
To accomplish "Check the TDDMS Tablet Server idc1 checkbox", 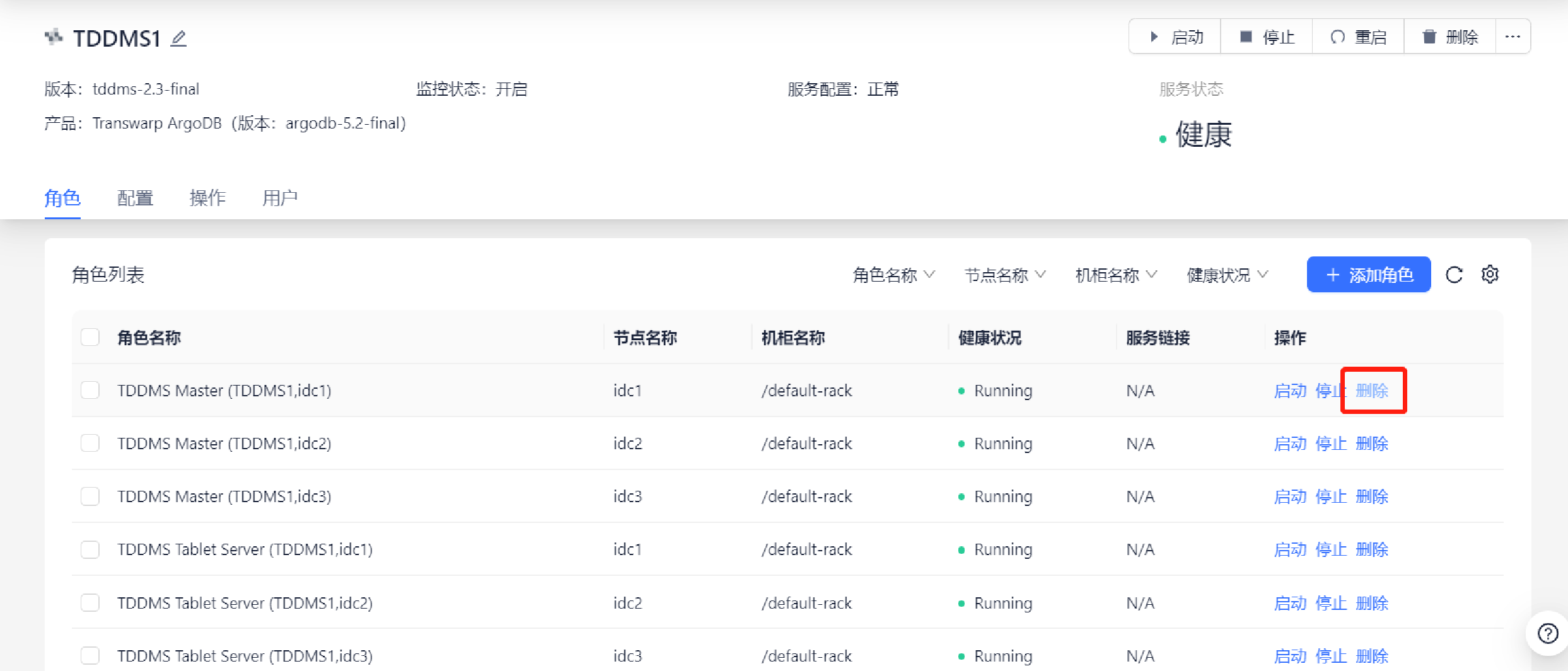I will click(90, 549).
